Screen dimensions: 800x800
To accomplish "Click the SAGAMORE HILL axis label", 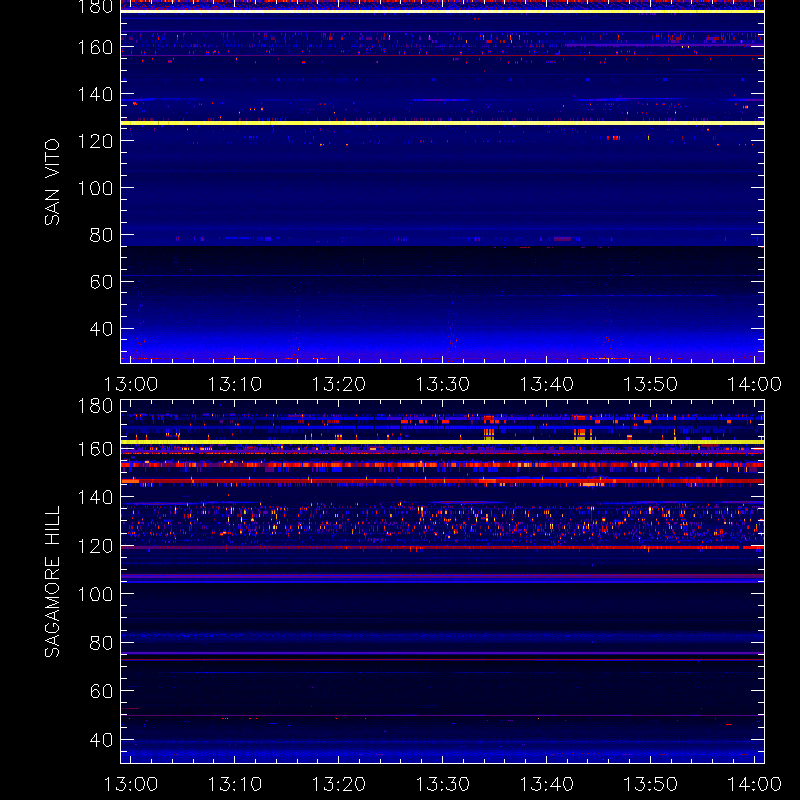I will (52, 582).
